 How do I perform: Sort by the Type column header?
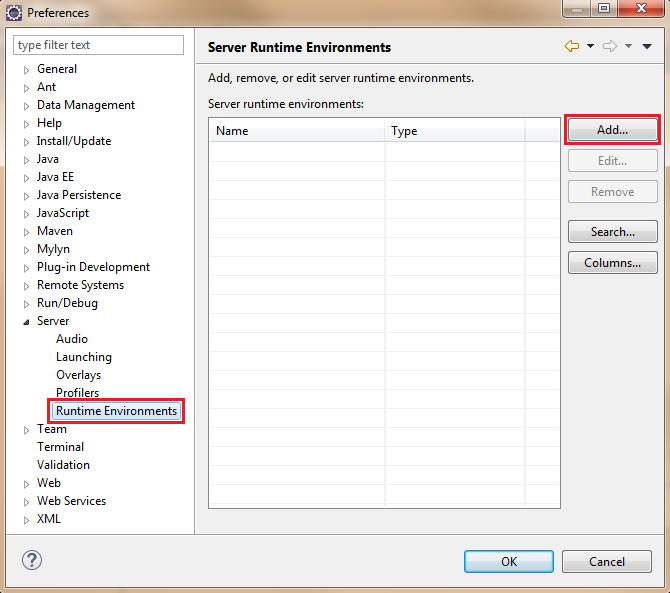pyautogui.click(x=454, y=131)
